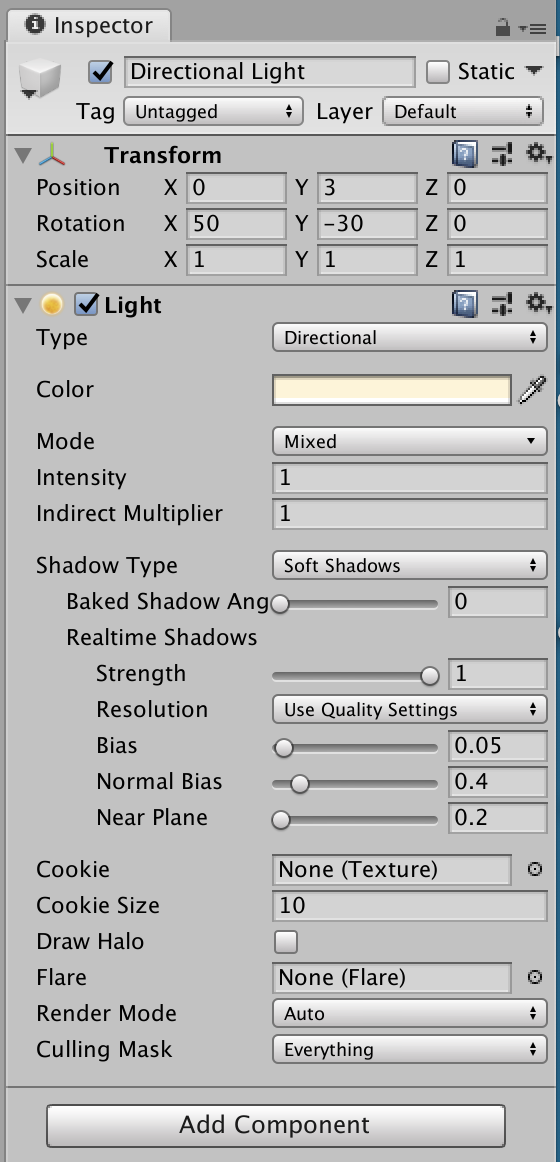Image resolution: width=560 pixels, height=1162 pixels.
Task: Open Flare object picker circle
Action: 534,977
